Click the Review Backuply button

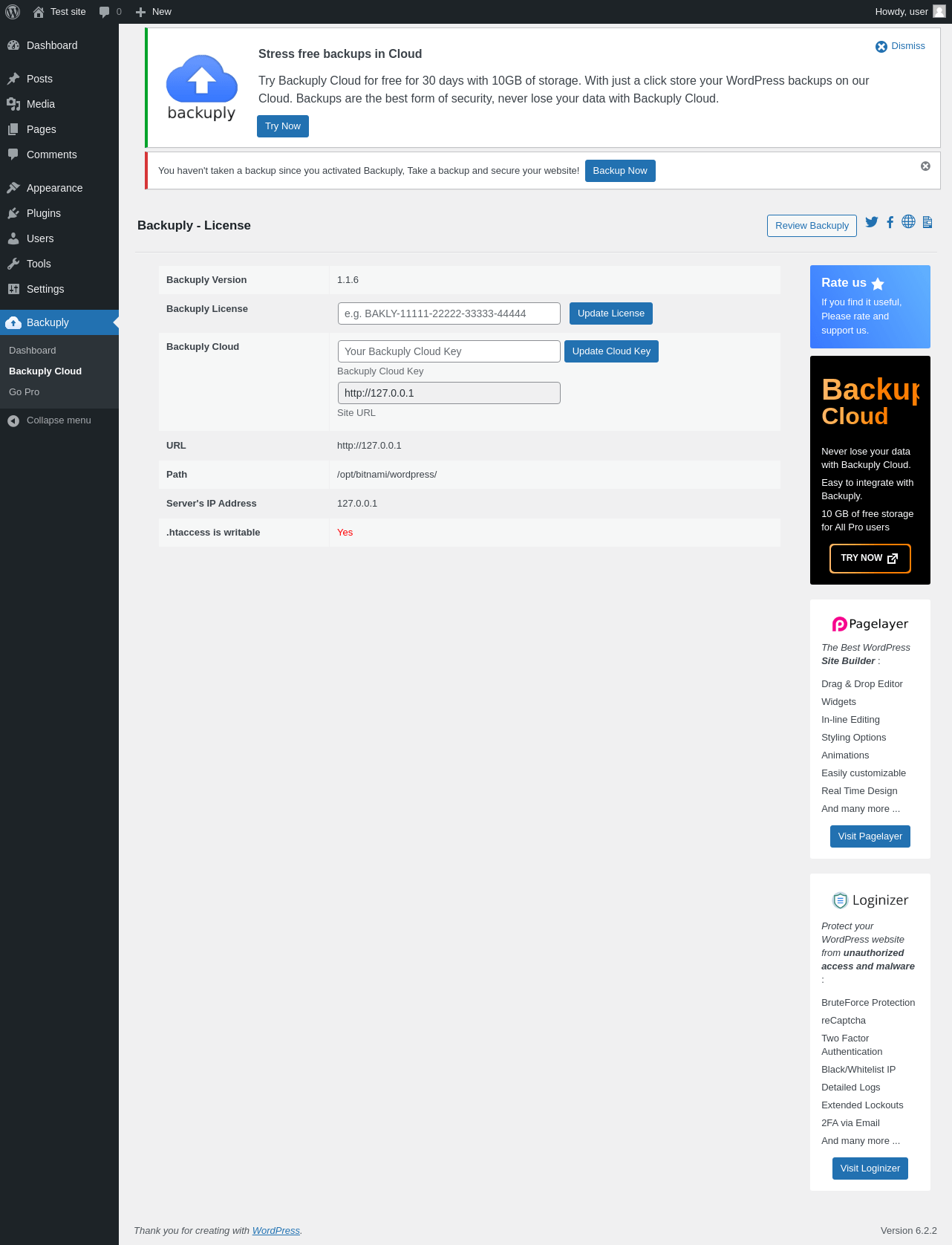812,226
